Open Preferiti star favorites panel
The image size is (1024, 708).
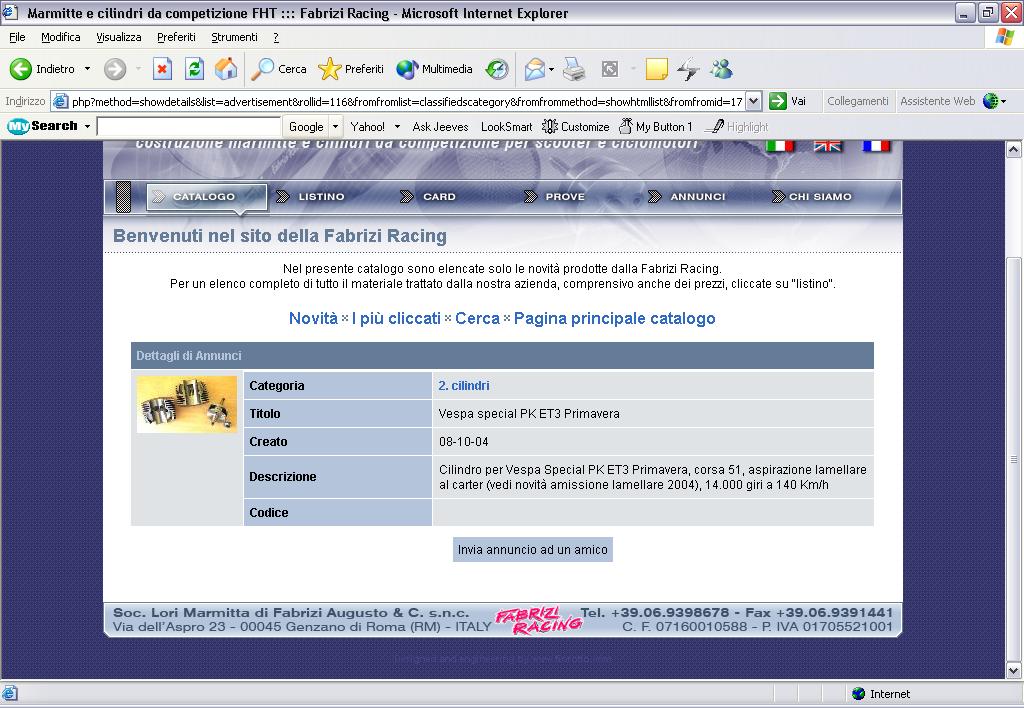[351, 69]
